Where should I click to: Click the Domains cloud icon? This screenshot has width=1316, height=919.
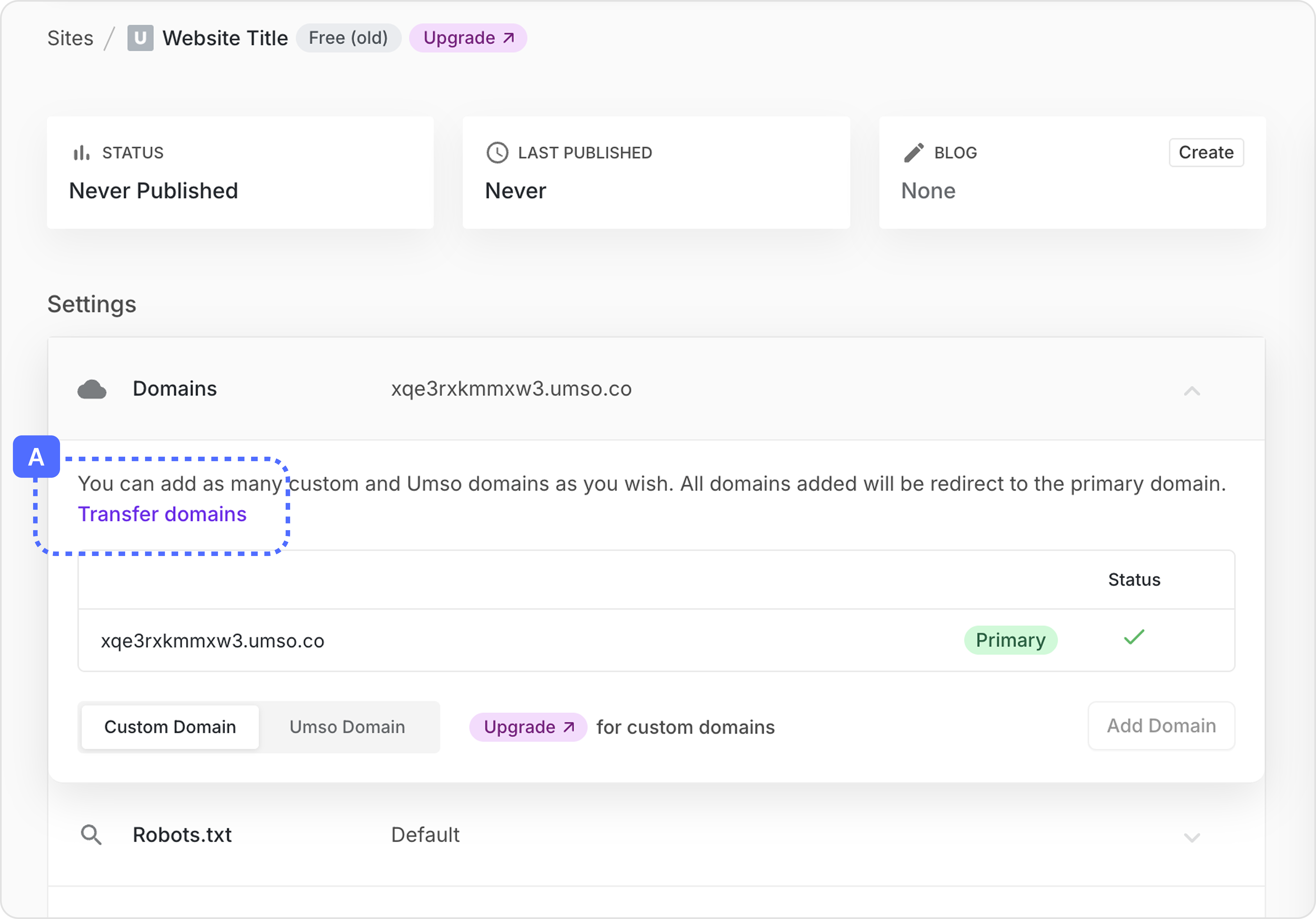[x=92, y=390]
